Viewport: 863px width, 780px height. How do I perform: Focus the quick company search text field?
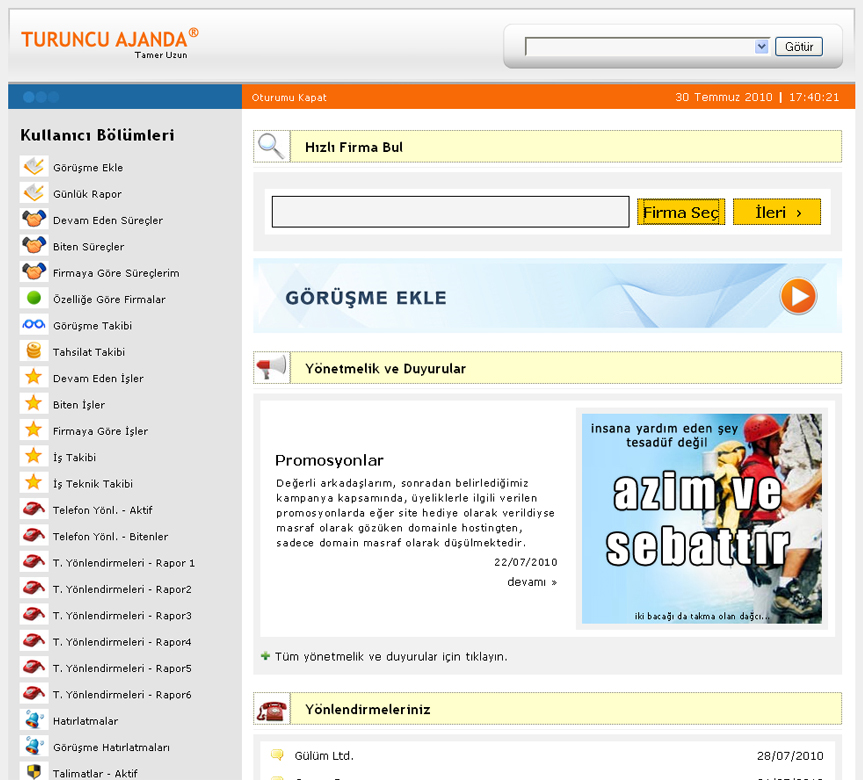click(x=450, y=212)
